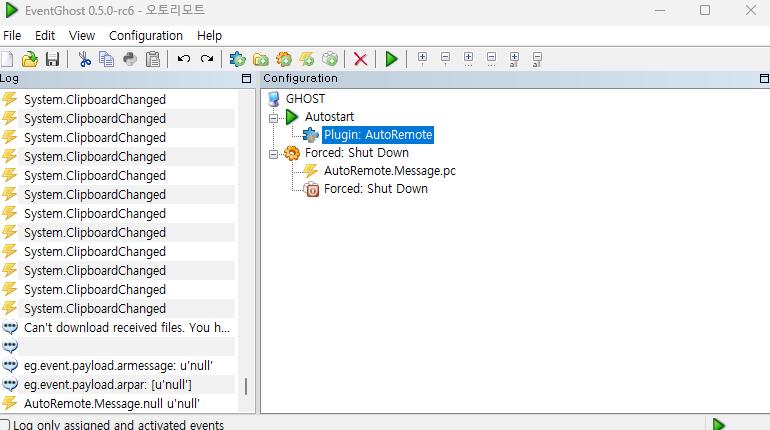Select the AutoRemote.Message.pc event item
Viewport: 770px width, 430px height.
pos(389,171)
